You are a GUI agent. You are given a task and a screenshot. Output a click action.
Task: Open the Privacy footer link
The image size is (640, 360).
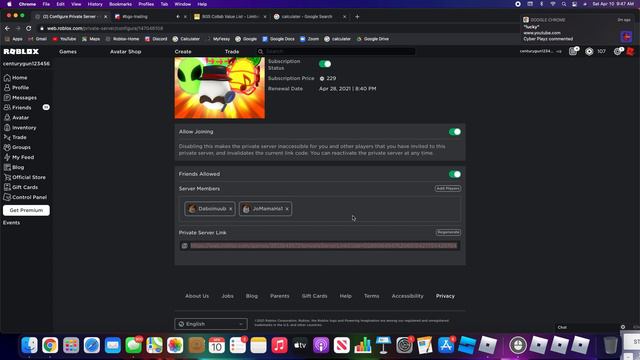445,296
